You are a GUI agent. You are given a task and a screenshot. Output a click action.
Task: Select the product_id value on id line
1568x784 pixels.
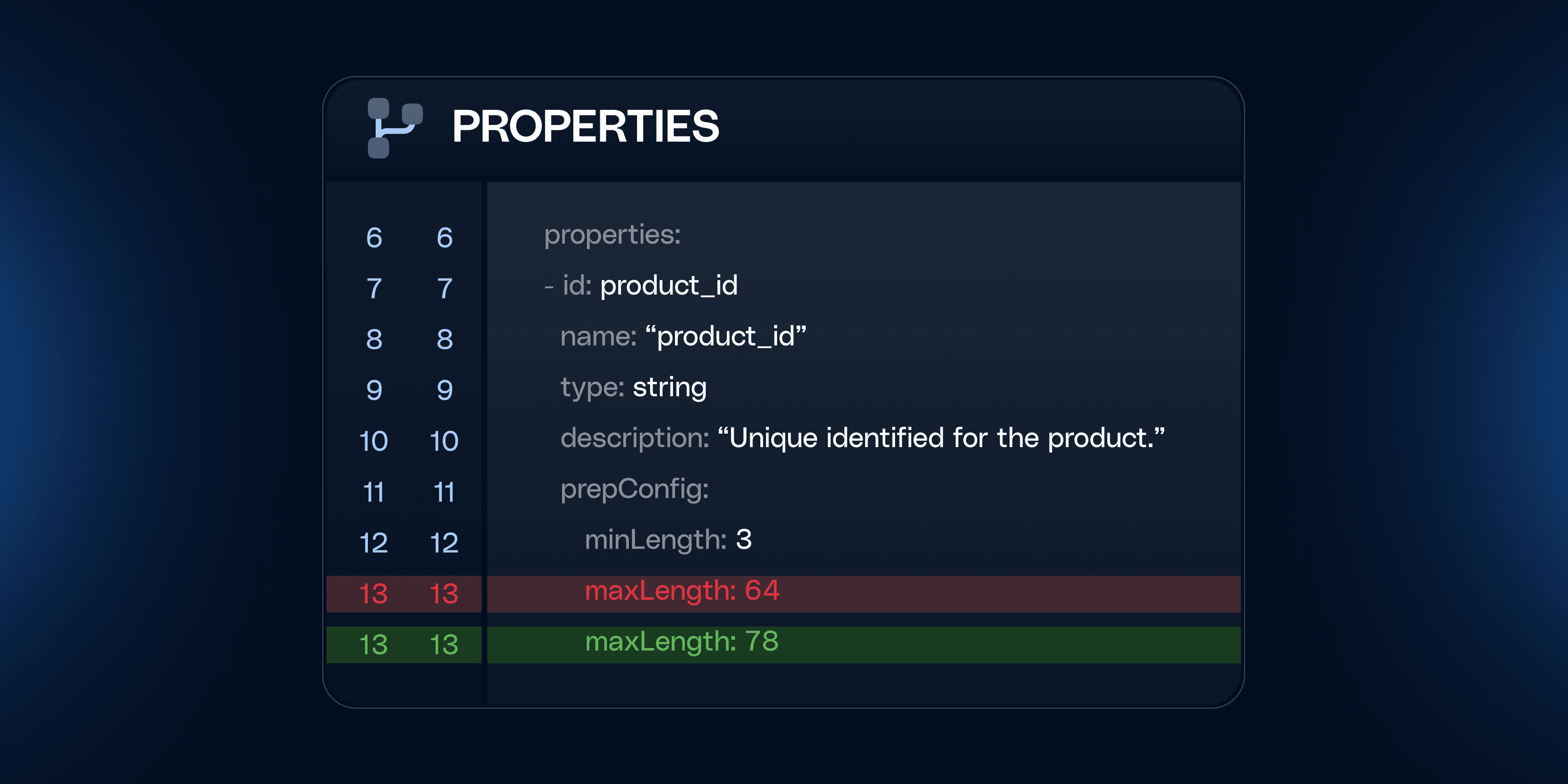click(668, 285)
